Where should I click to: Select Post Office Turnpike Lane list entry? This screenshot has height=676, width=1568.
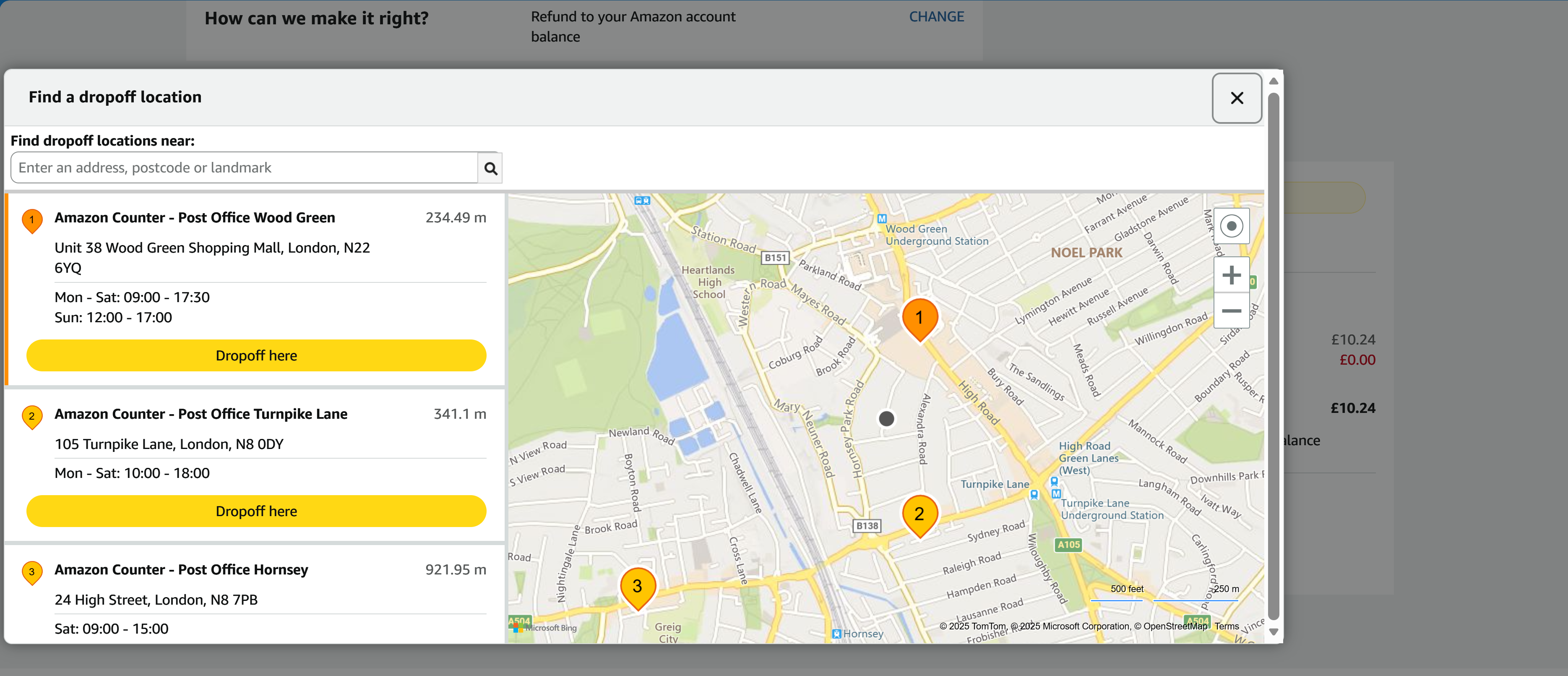tap(201, 414)
